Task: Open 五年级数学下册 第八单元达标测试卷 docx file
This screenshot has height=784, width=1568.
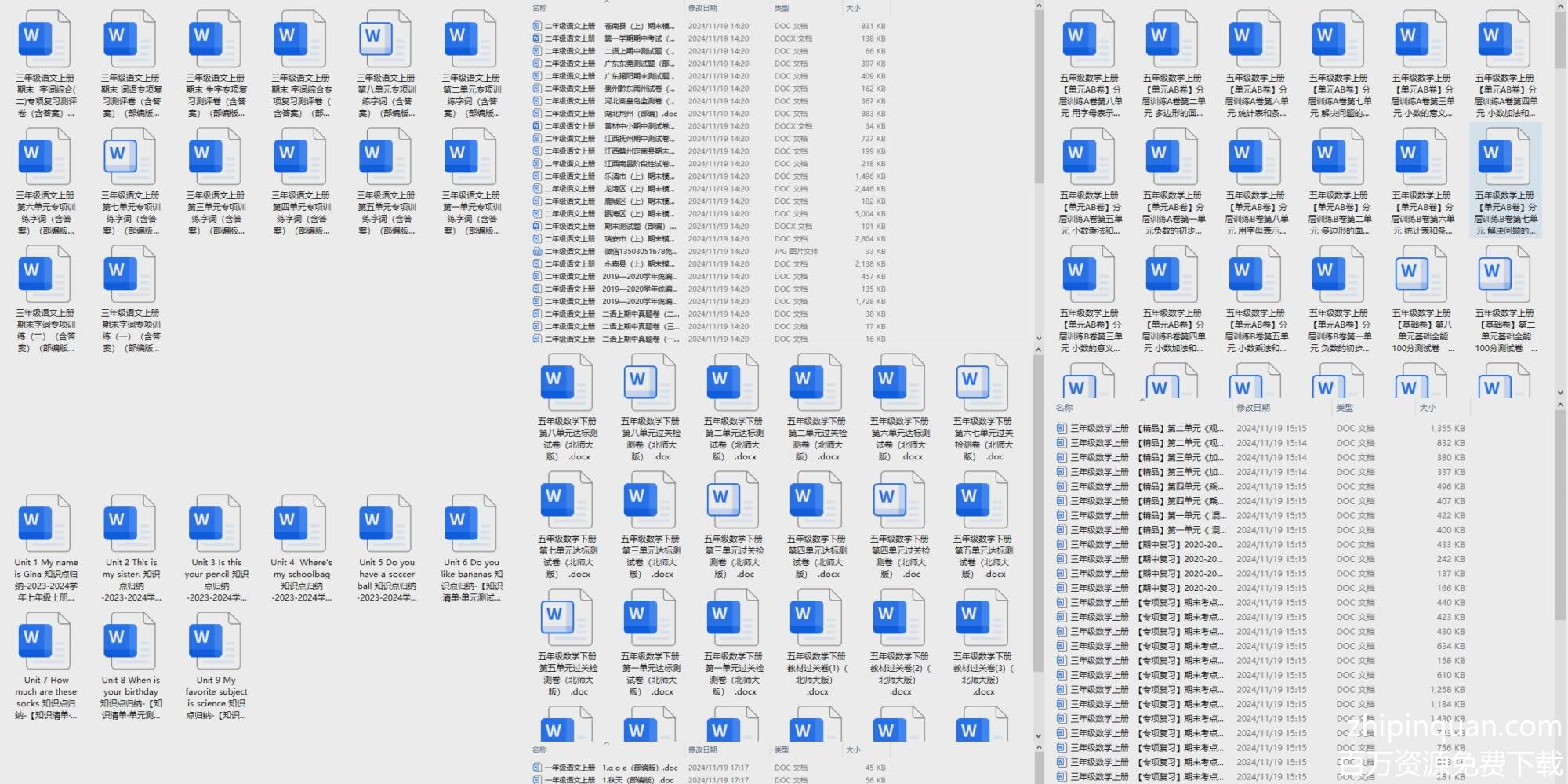Action: click(x=568, y=383)
